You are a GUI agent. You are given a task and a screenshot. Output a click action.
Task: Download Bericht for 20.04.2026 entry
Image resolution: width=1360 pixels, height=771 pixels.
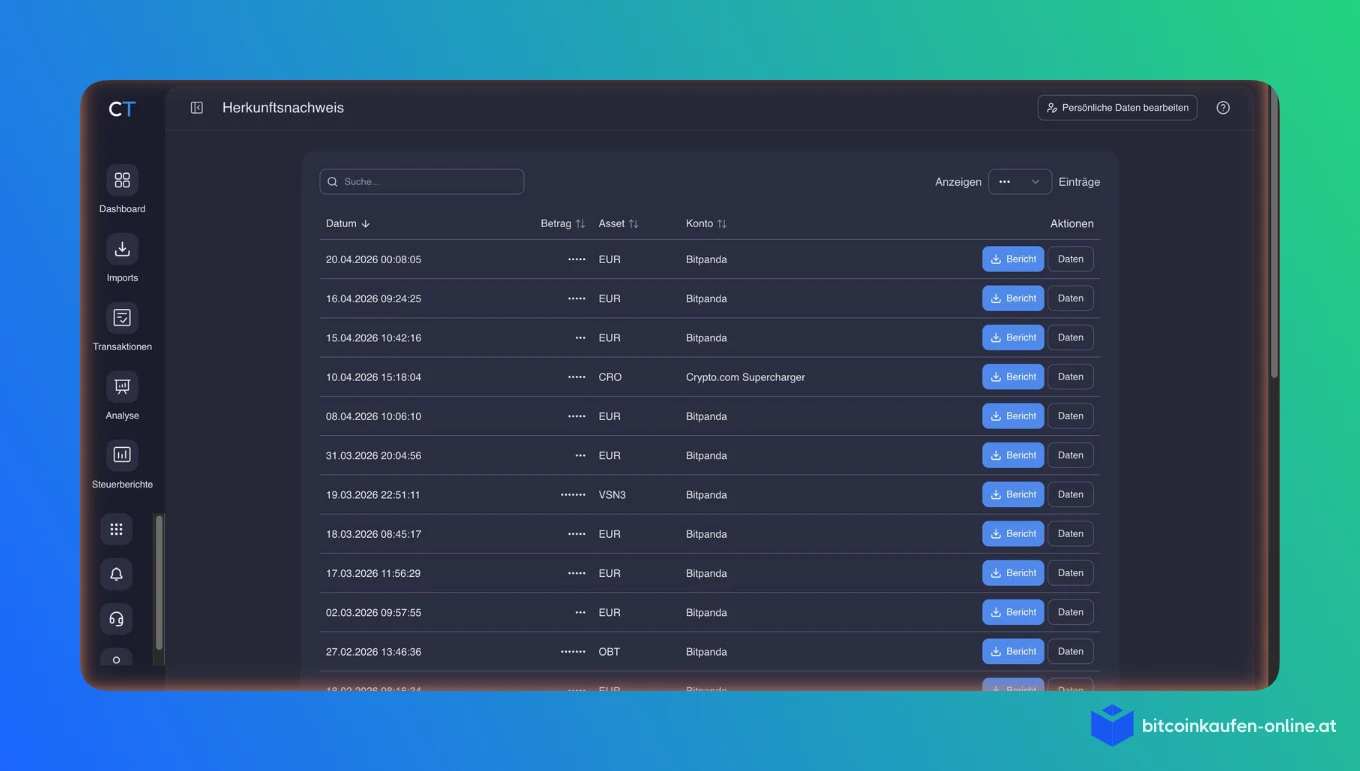(x=1013, y=259)
